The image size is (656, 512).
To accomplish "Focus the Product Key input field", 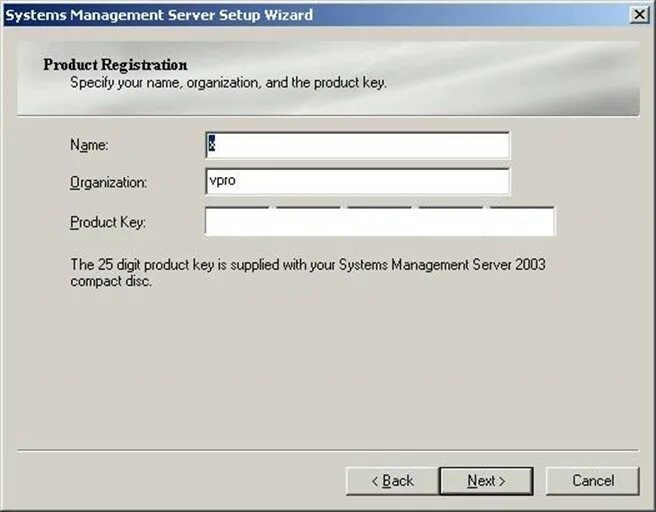I will [x=380, y=221].
